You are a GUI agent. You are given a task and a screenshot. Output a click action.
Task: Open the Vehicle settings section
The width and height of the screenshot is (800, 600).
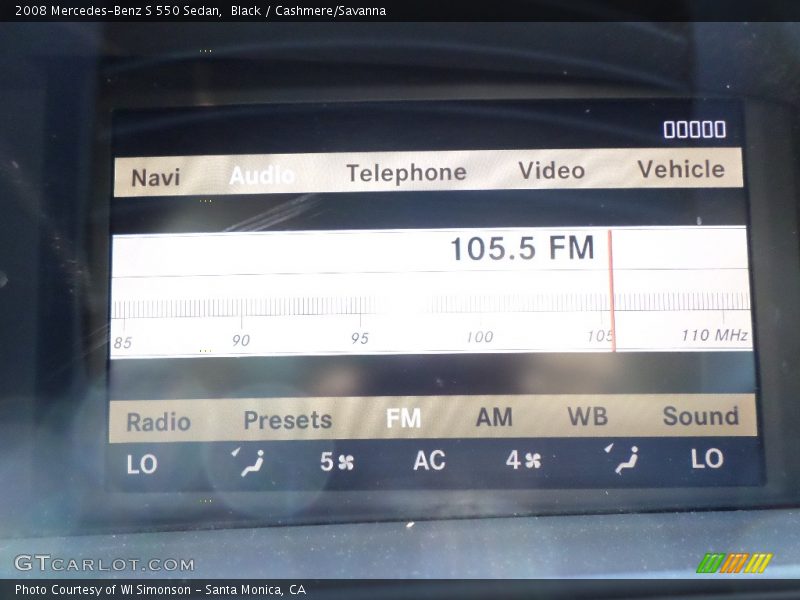click(681, 169)
